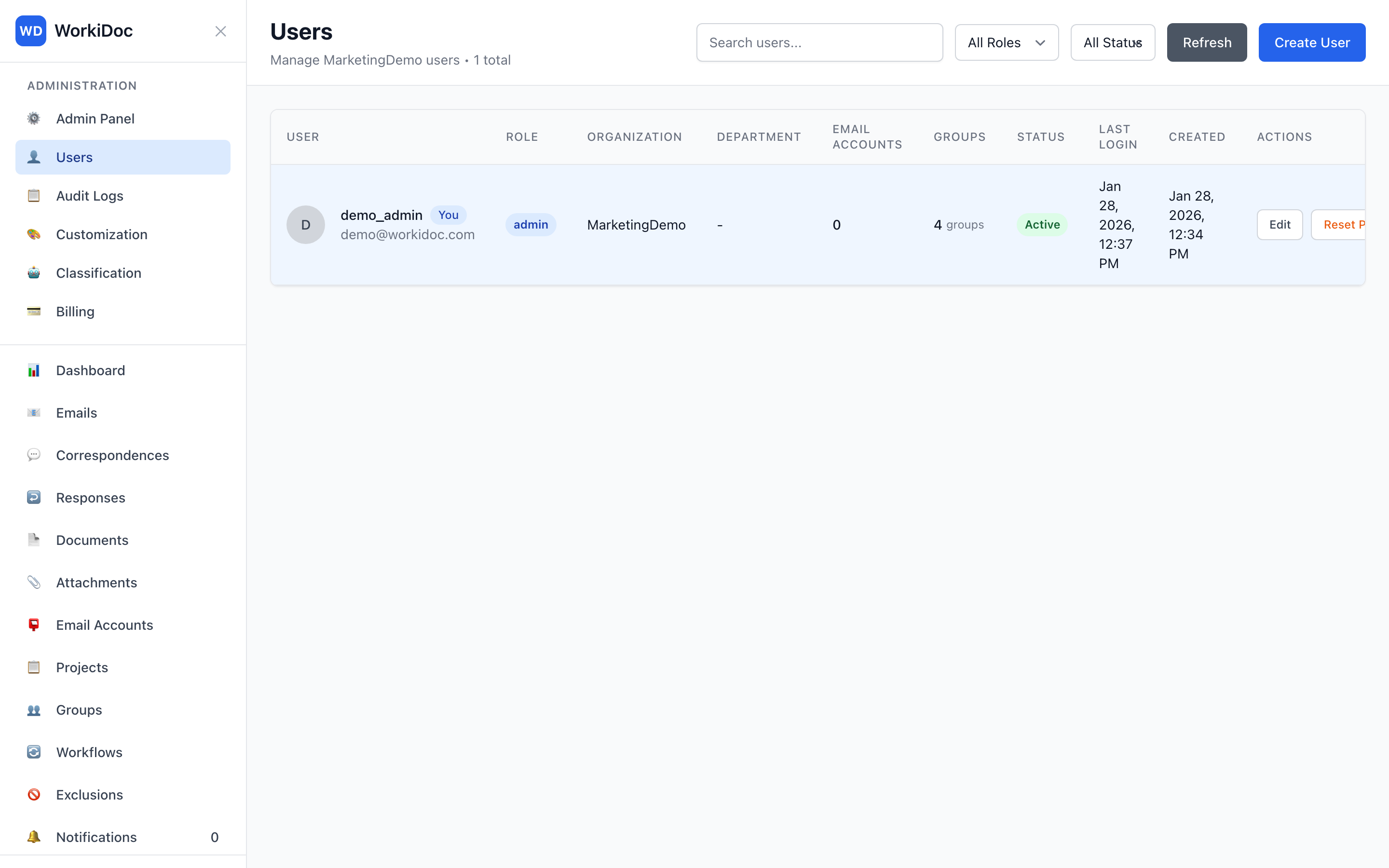This screenshot has height=868, width=1389.
Task: Click the Customization palette icon
Action: 34,234
